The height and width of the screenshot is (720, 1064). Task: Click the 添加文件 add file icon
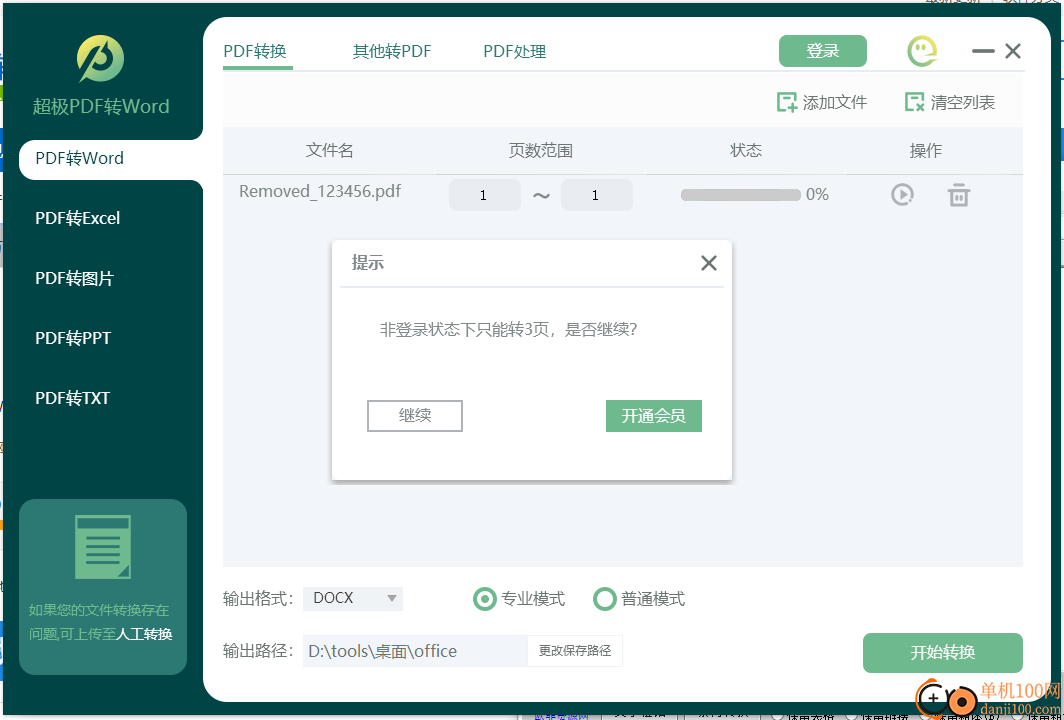pos(786,102)
